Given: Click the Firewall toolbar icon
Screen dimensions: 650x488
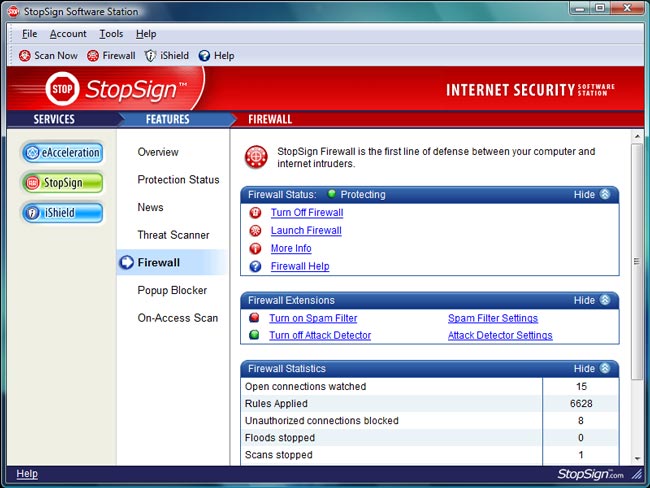Looking at the screenshot, I should pos(93,56).
